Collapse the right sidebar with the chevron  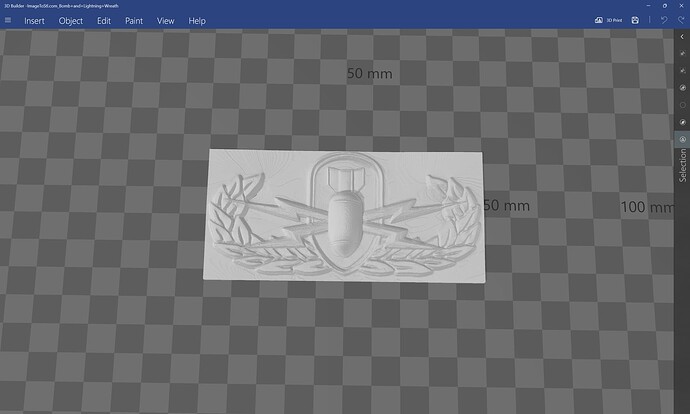pyautogui.click(x=682, y=37)
